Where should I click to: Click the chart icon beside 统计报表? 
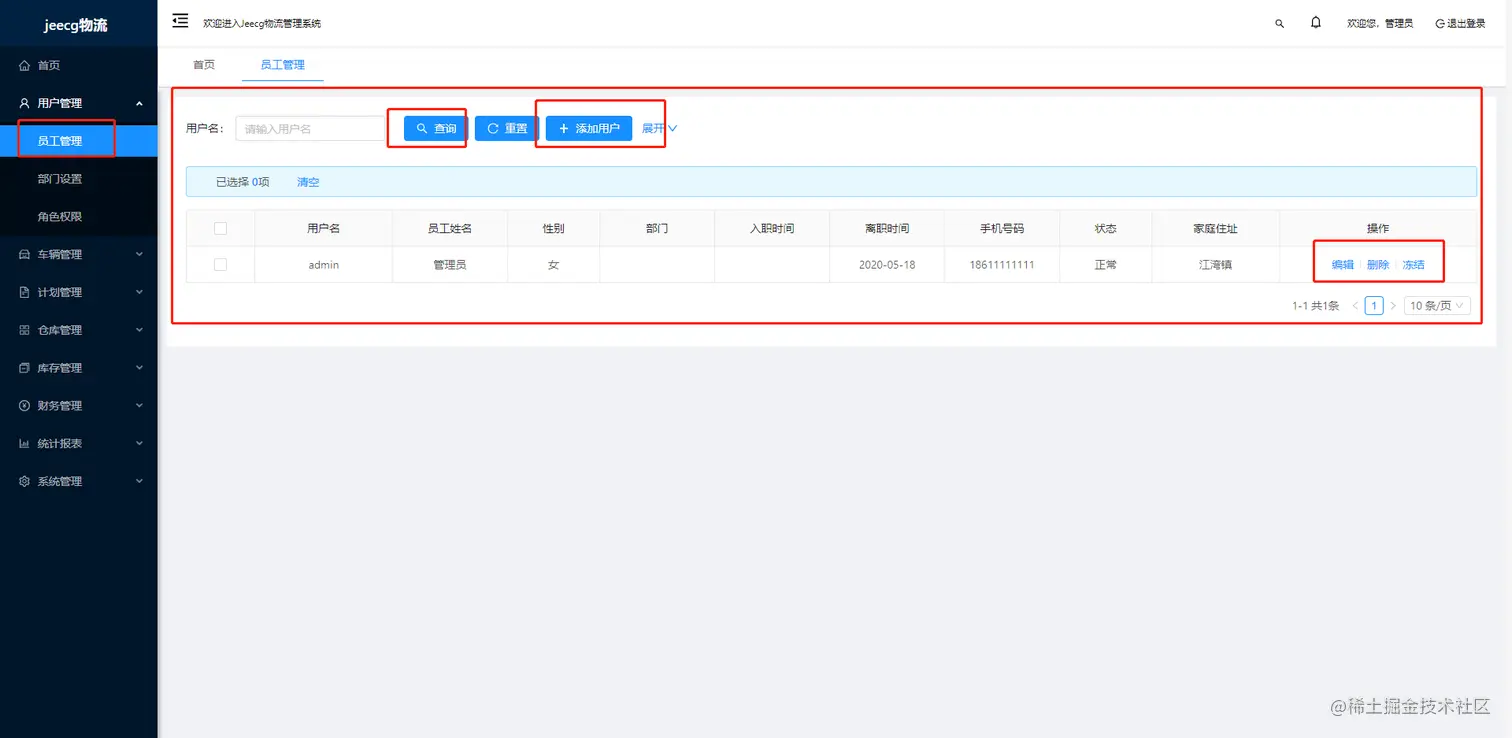[x=25, y=443]
